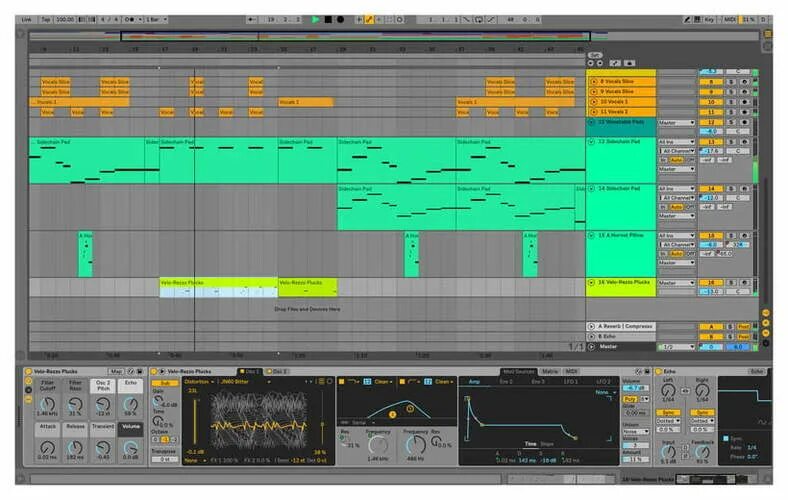This screenshot has height=500, width=788.
Task: Toggle the yellow Automation Arm button
Action: coord(369,20)
